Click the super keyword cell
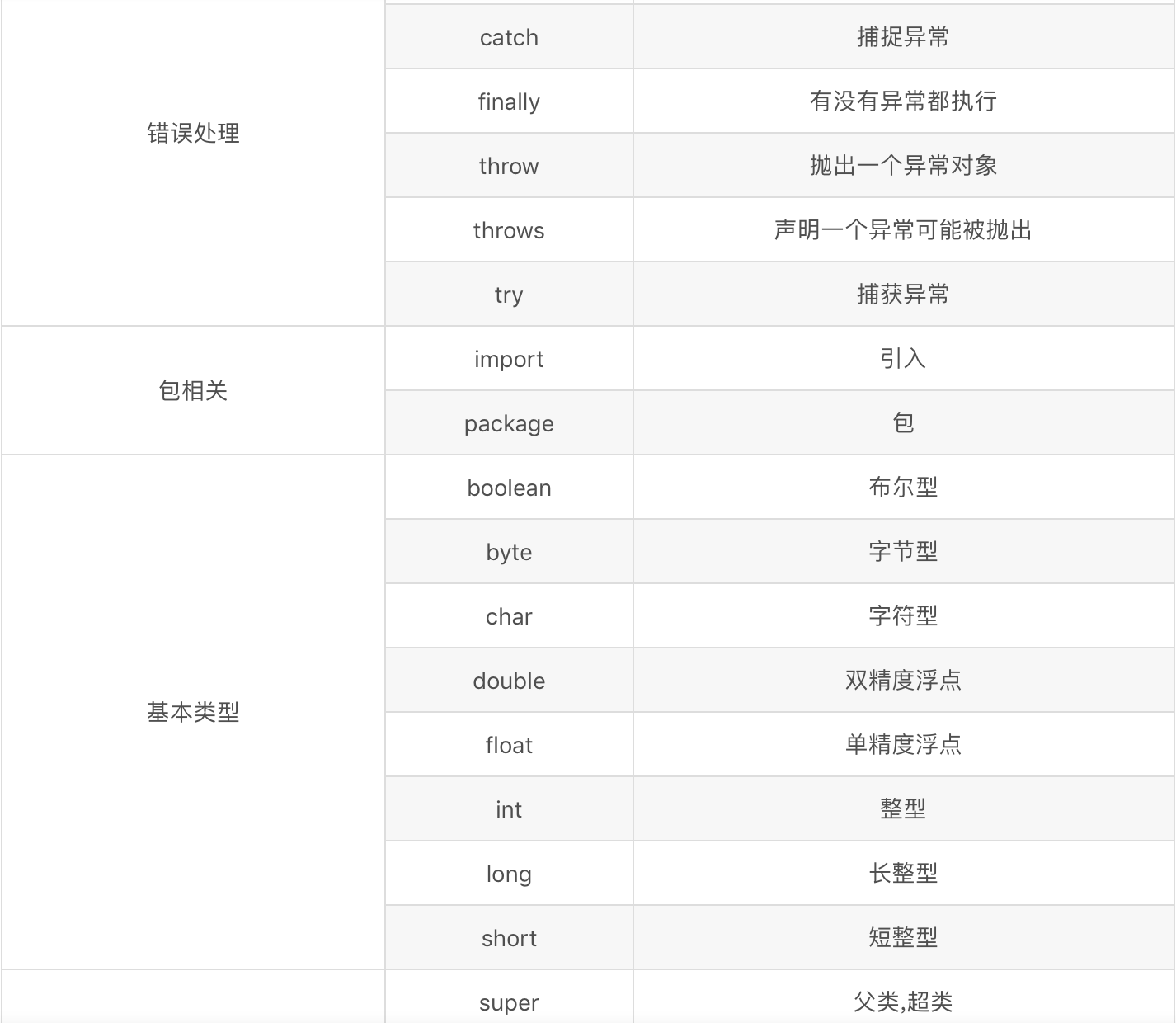Screen dimensions: 1176x1023 click(x=509, y=1002)
